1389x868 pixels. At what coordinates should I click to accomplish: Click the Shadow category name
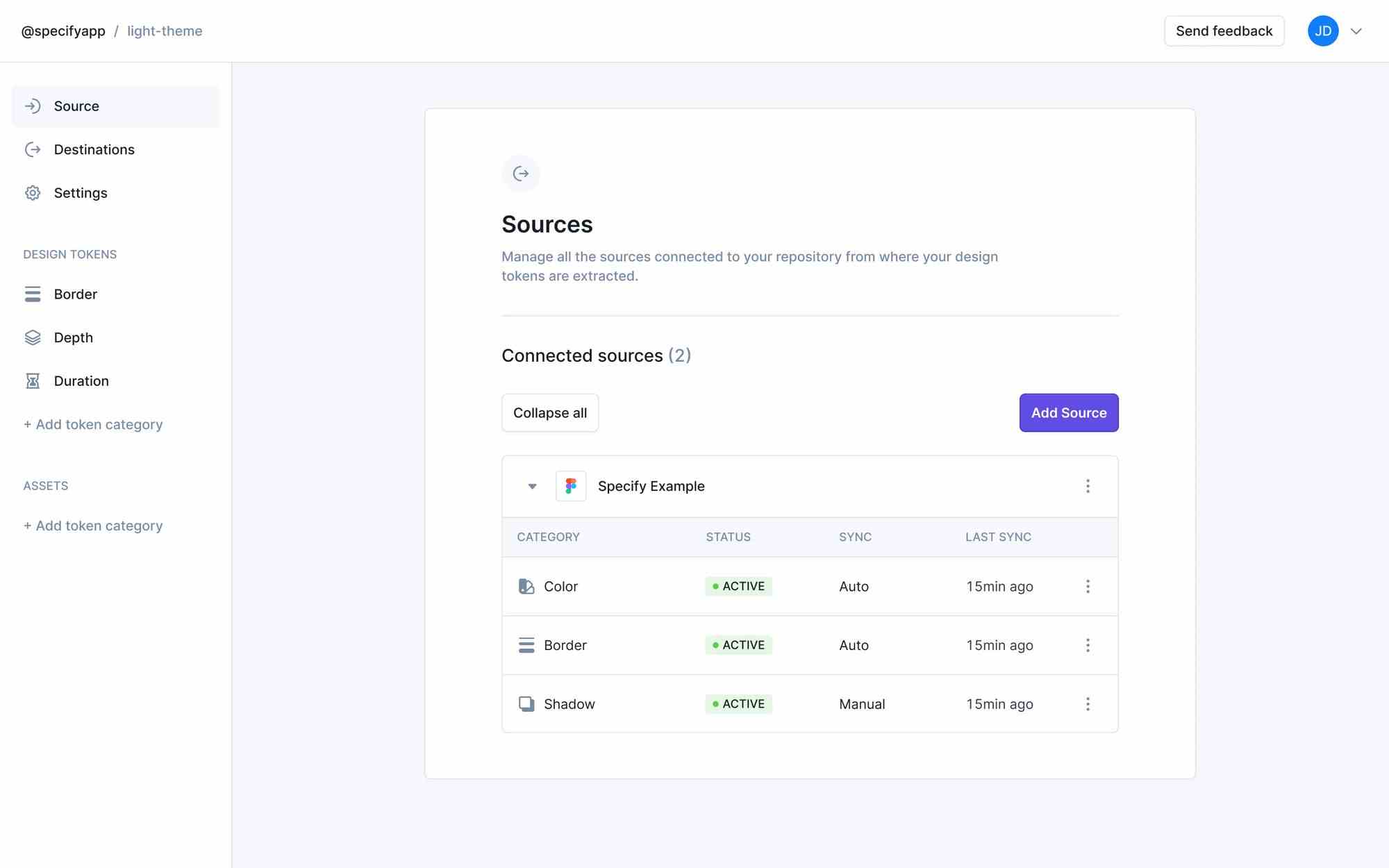click(x=569, y=704)
